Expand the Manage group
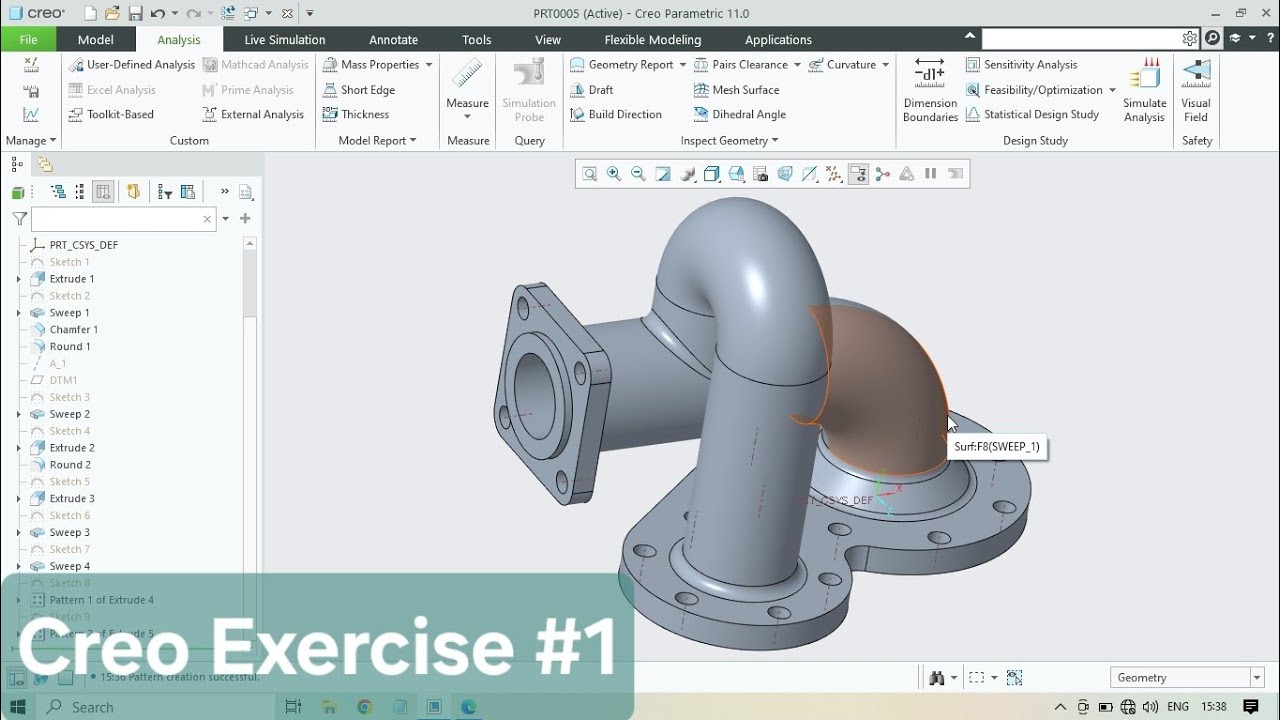The width and height of the screenshot is (1280, 720). coord(31,141)
